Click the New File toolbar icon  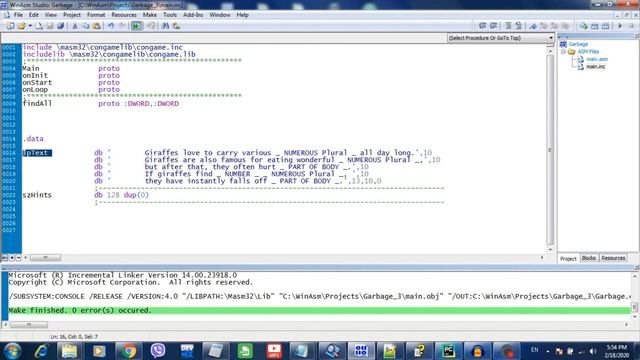[39, 26]
